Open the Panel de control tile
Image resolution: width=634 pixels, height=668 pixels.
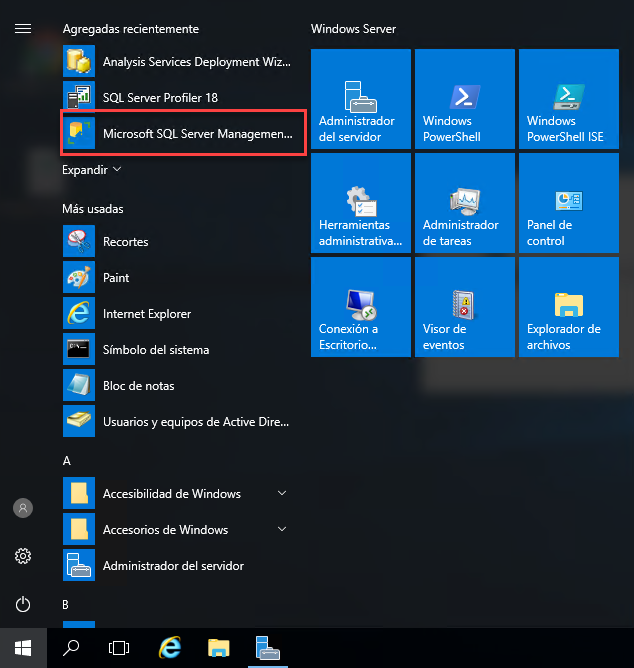(x=569, y=203)
